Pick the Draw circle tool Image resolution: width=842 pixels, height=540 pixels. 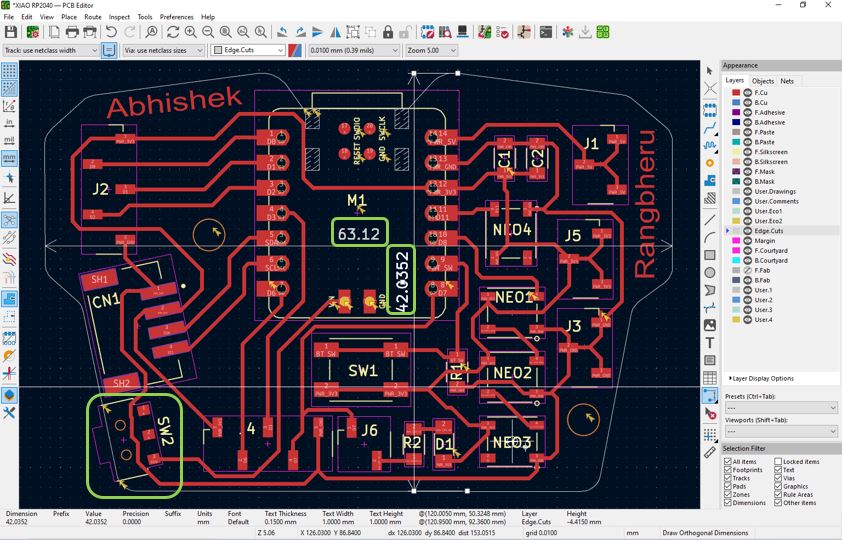coord(710,273)
